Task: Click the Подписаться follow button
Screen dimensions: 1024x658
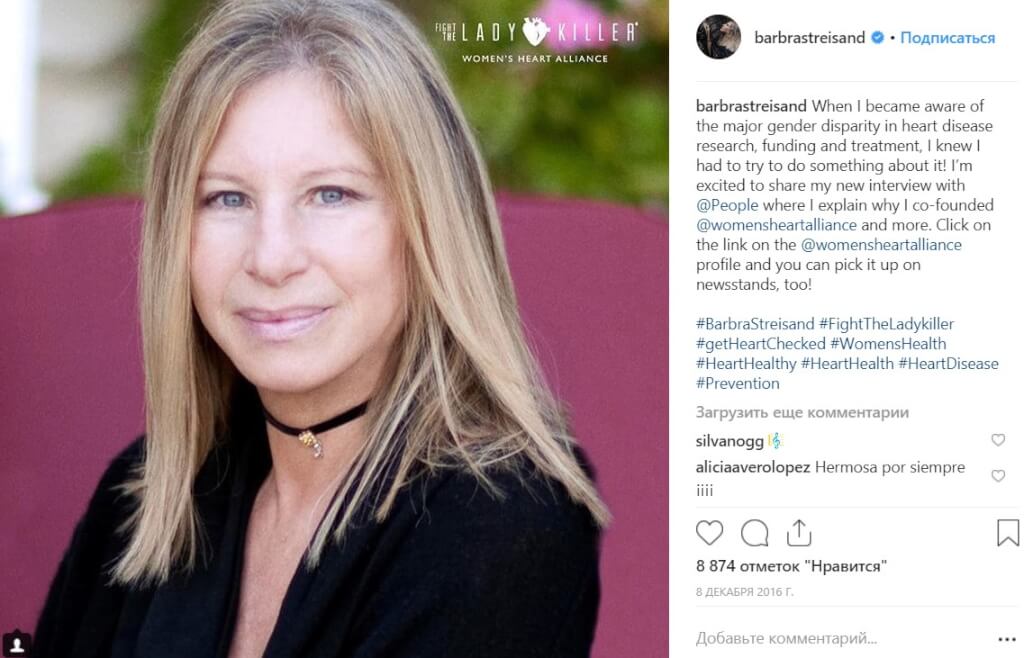Action: (948, 38)
